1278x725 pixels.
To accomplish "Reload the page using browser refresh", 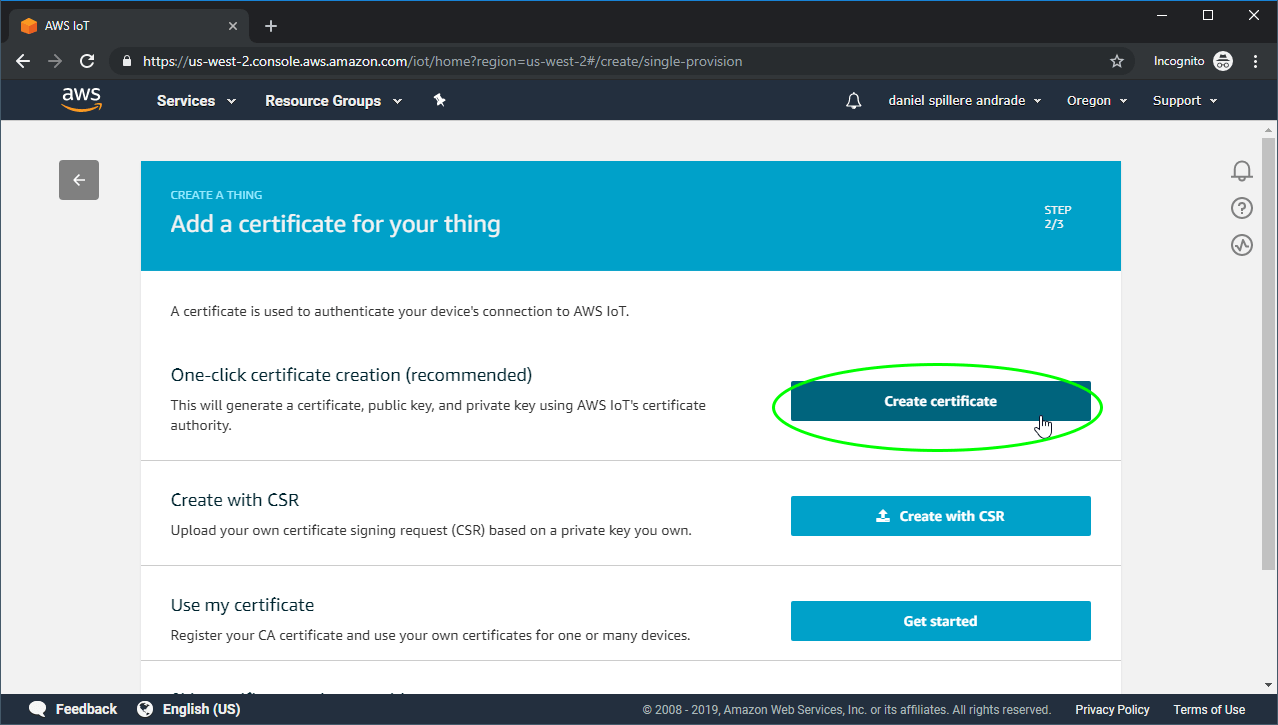I will click(87, 61).
